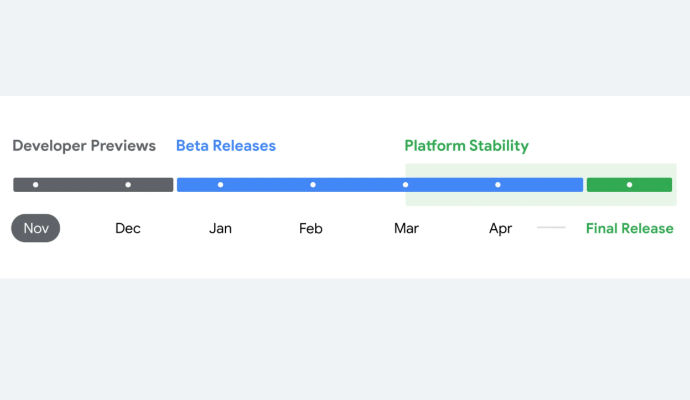Click the Platform Stability heading
The height and width of the screenshot is (400, 690).
[x=466, y=146]
